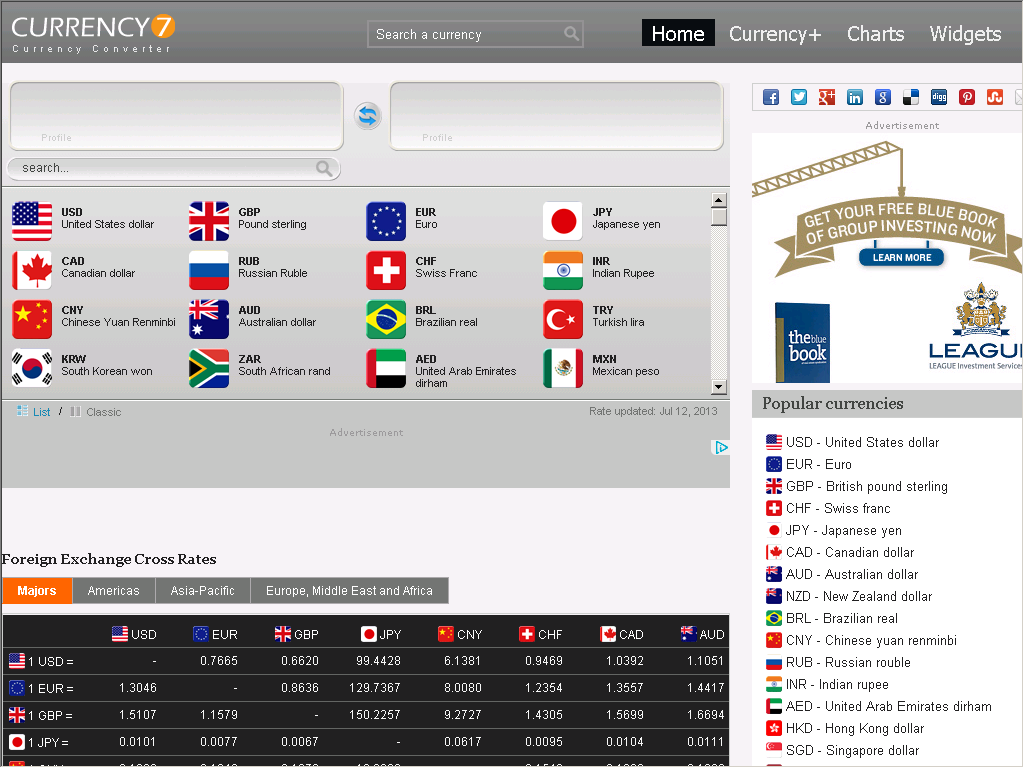Open the Home menu item
This screenshot has height=768, width=1024.
(678, 33)
